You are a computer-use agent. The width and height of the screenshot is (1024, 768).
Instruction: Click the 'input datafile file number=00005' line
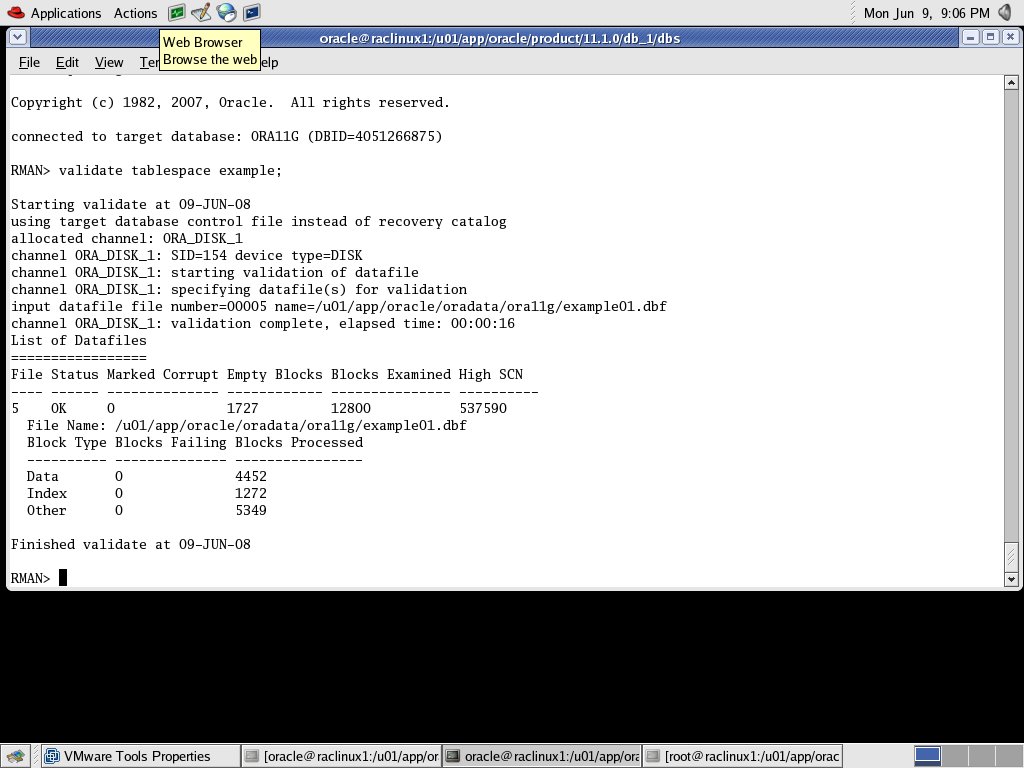(x=339, y=306)
